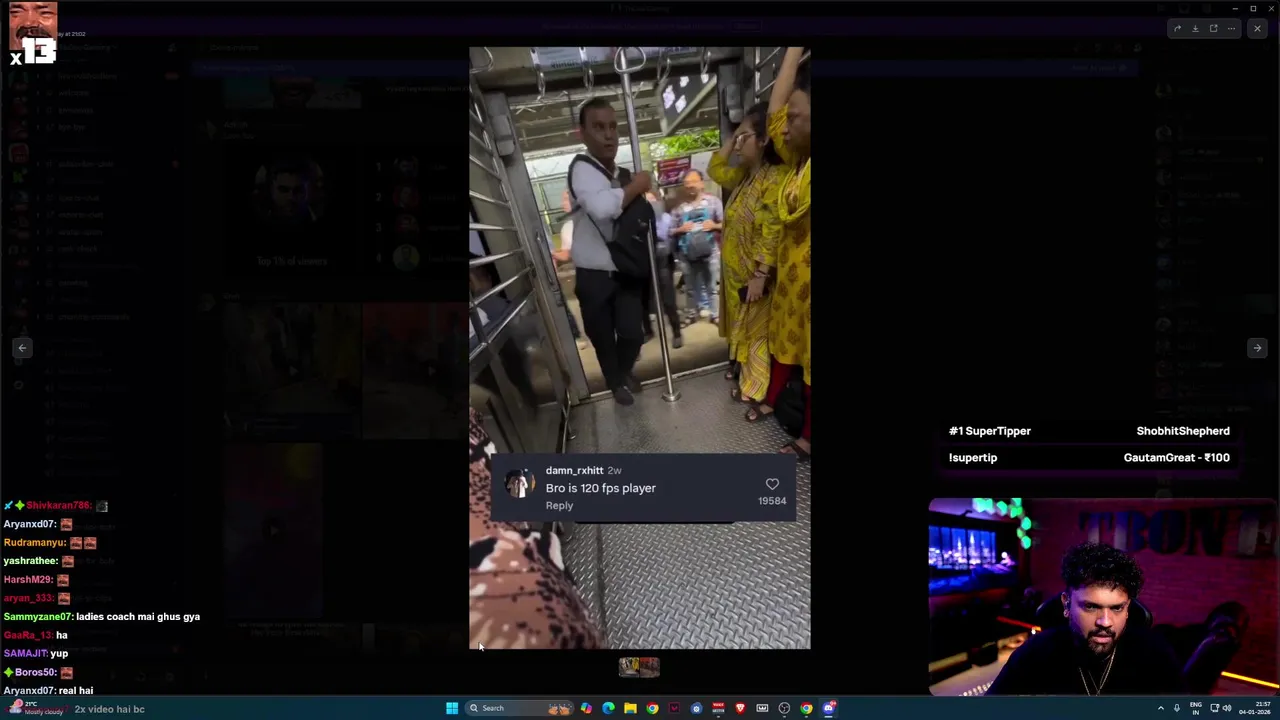This screenshot has width=1280, height=720.
Task: Open the three-dots more options menu
Action: pyautogui.click(x=1231, y=29)
